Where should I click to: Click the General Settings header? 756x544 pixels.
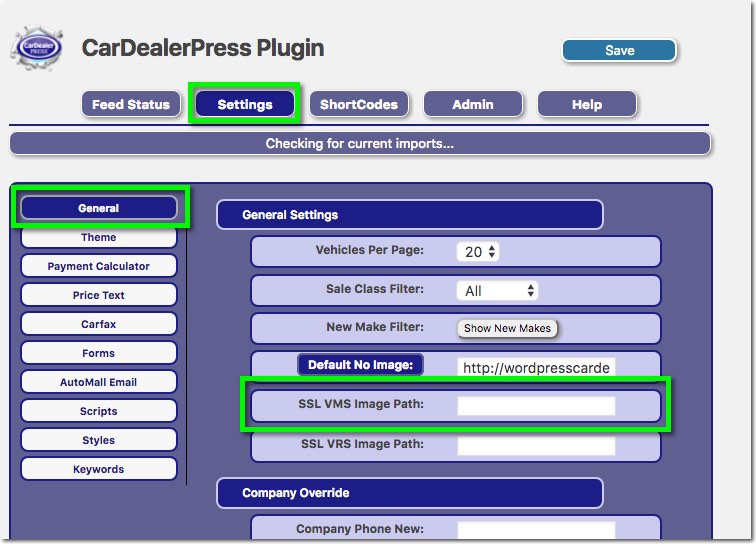[410, 215]
